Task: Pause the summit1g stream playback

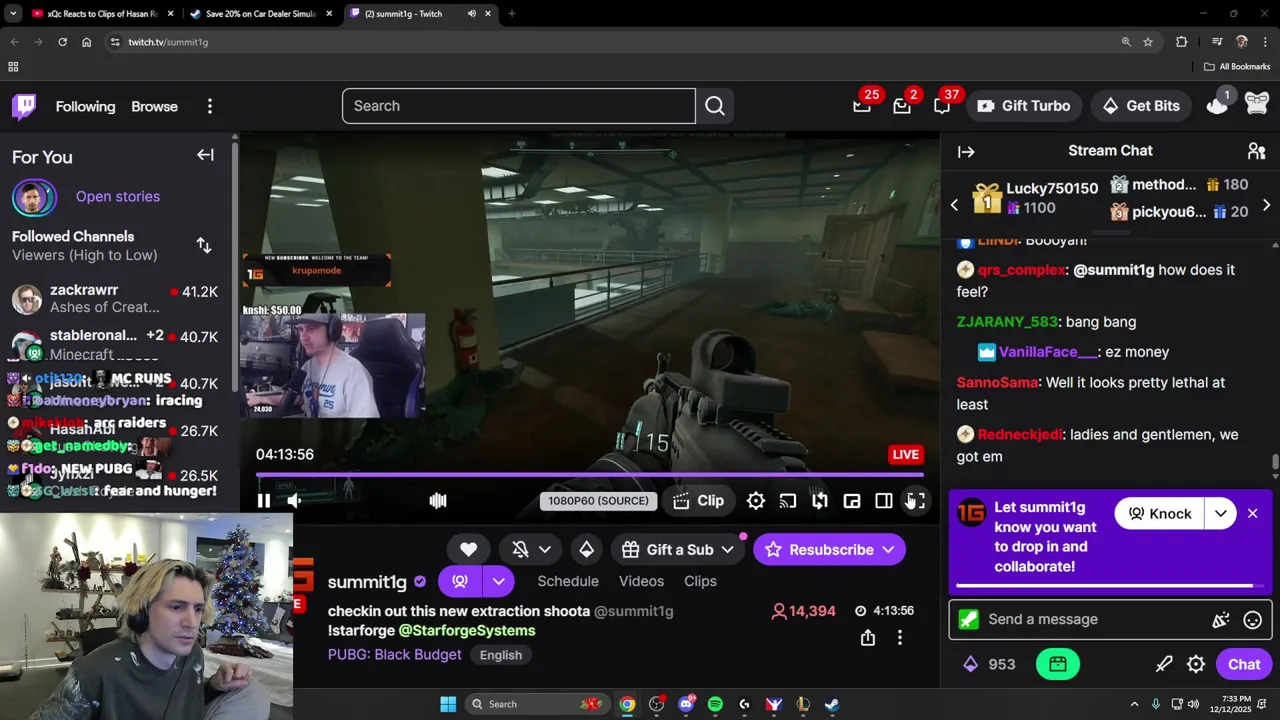Action: (263, 501)
